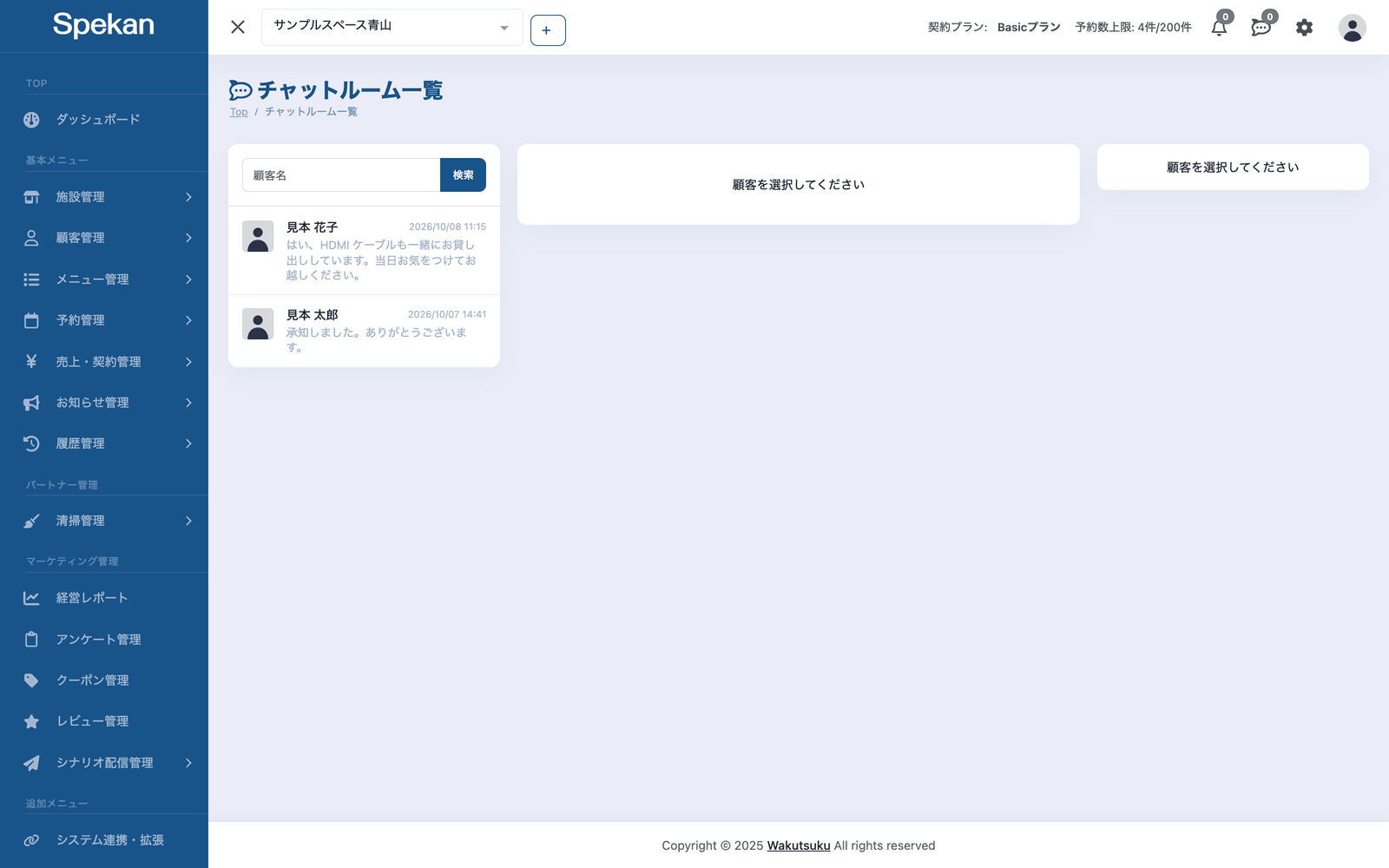Click the Spekan logo
Viewport: 1389px width, 868px height.
tap(103, 24)
